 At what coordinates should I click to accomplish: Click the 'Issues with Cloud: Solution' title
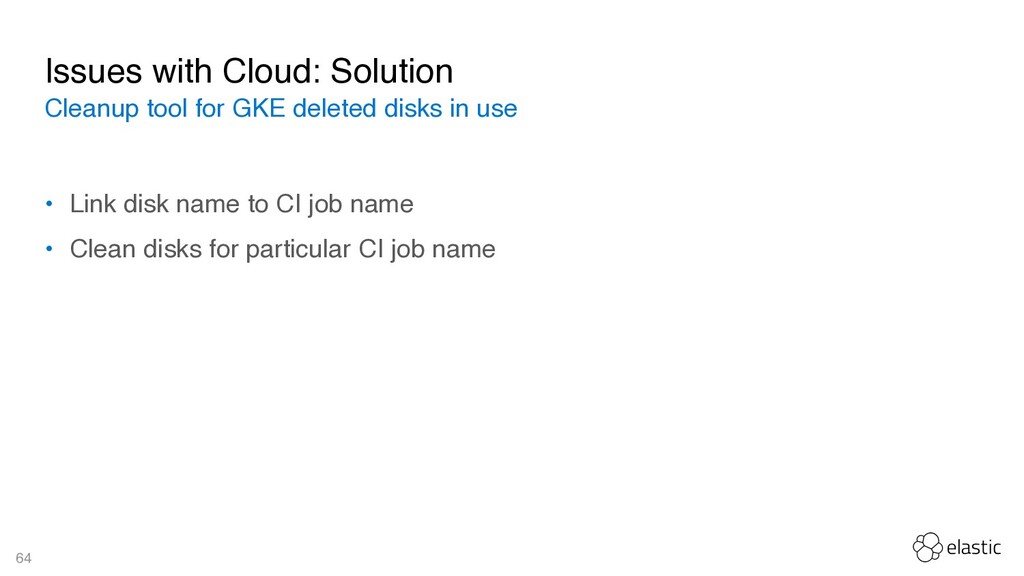(249, 71)
